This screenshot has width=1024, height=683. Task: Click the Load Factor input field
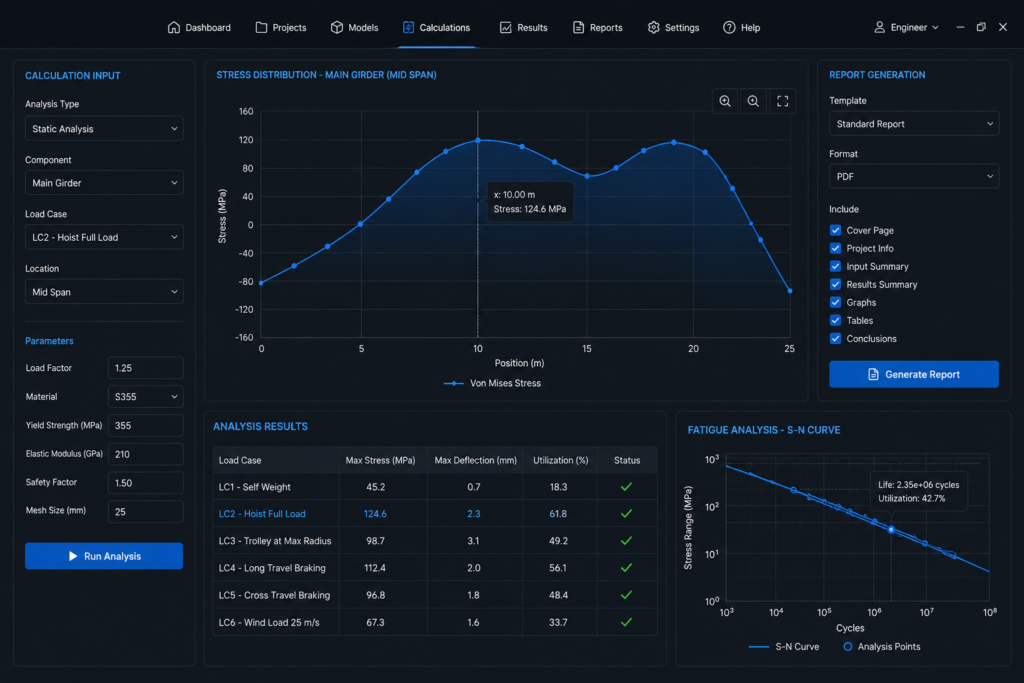coord(145,368)
